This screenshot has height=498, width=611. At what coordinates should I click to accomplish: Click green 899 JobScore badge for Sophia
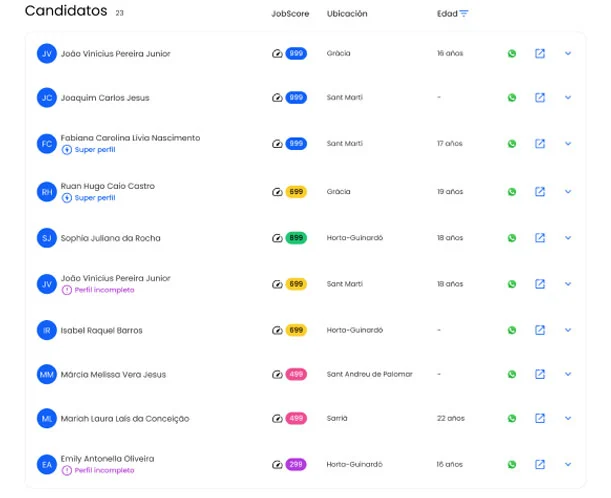(x=296, y=238)
